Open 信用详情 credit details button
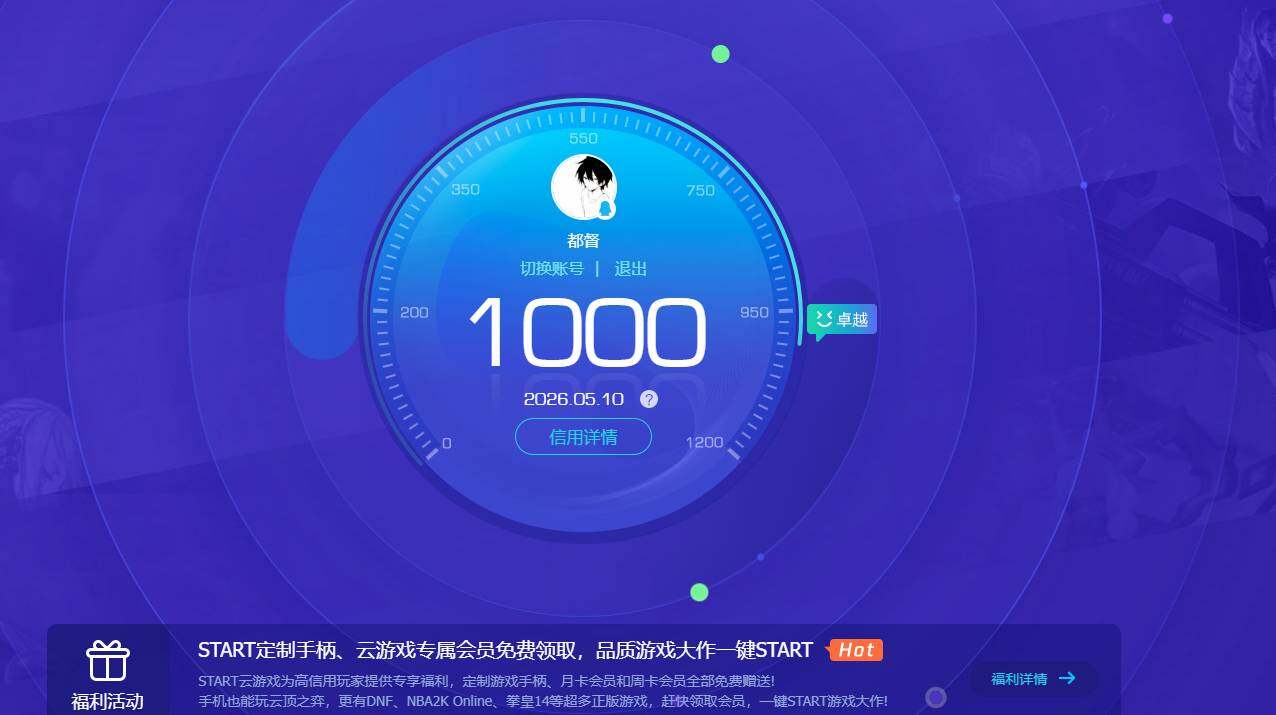The image size is (1276, 715). pos(583,437)
